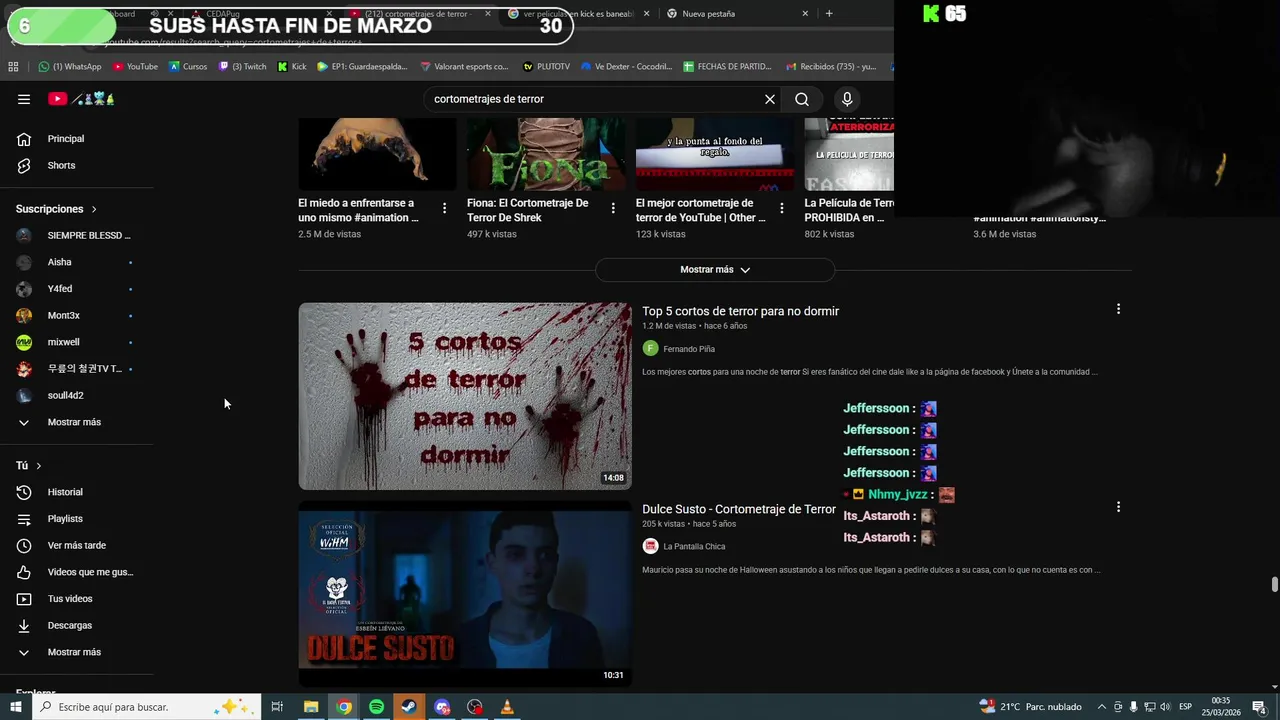Go to Principal in the sidebar
Image resolution: width=1280 pixels, height=720 pixels.
(77, 139)
